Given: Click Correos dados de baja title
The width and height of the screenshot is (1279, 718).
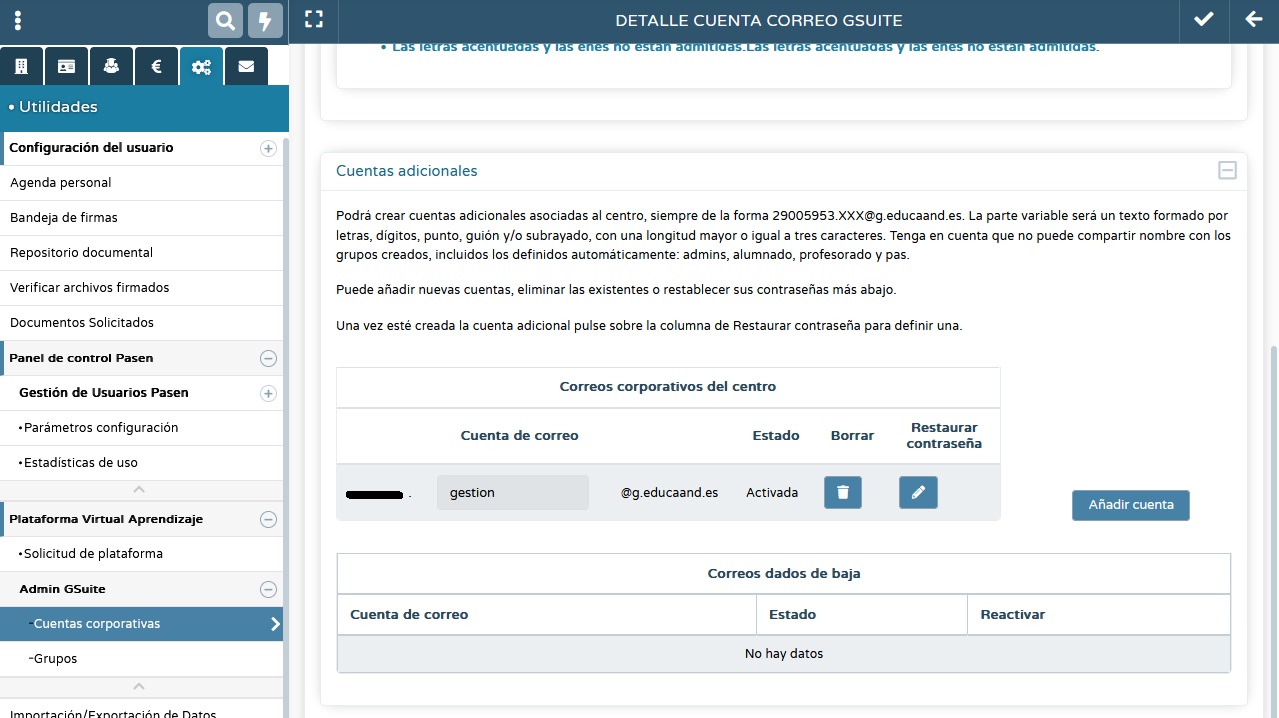Looking at the screenshot, I should pos(784,574).
